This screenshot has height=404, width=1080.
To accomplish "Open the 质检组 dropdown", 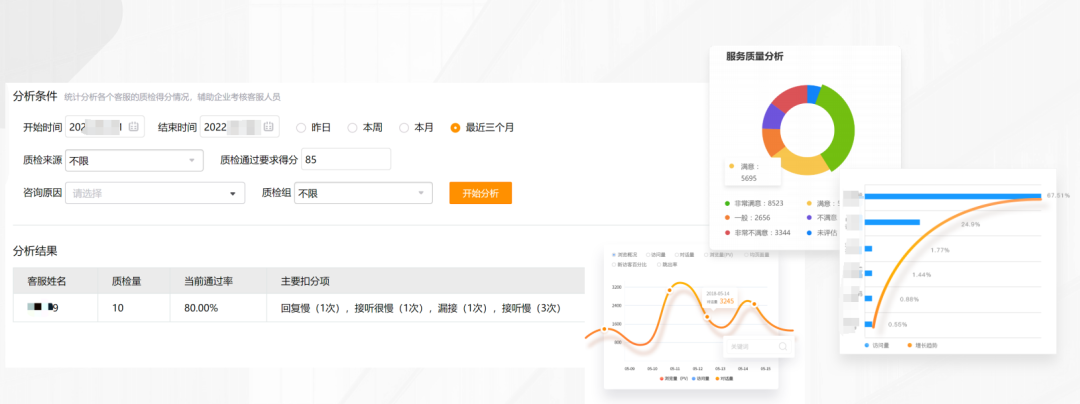I will point(363,193).
